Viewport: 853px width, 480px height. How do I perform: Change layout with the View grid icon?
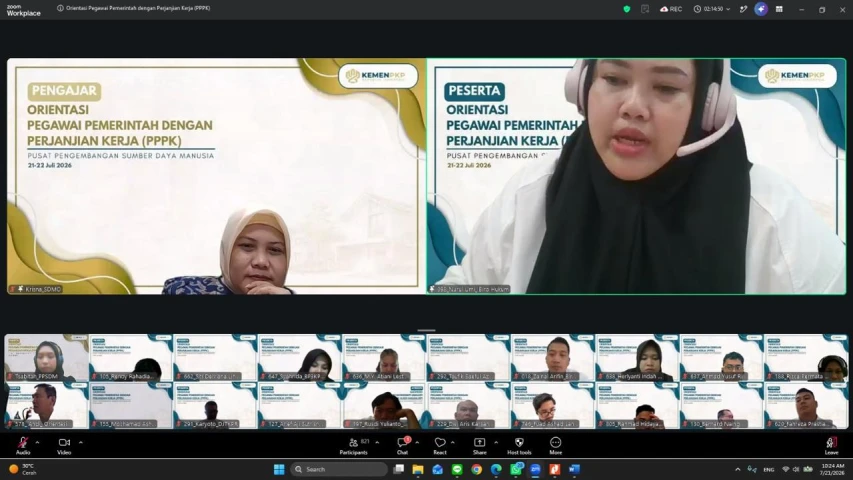tap(779, 9)
